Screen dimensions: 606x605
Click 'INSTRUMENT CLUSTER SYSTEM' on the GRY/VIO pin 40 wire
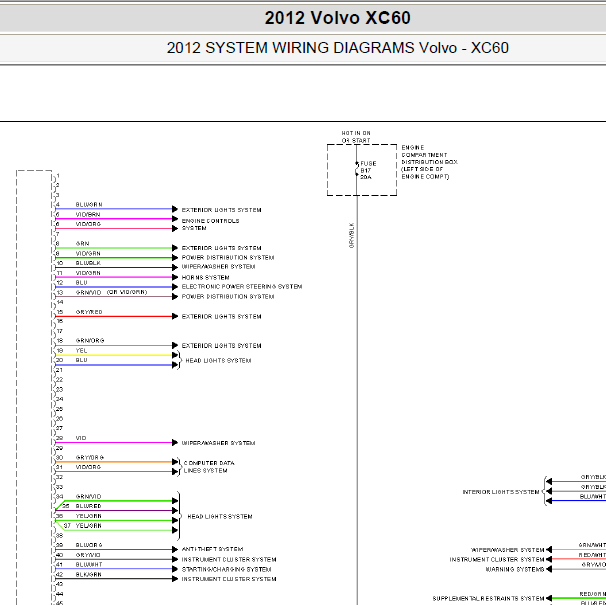(229, 559)
